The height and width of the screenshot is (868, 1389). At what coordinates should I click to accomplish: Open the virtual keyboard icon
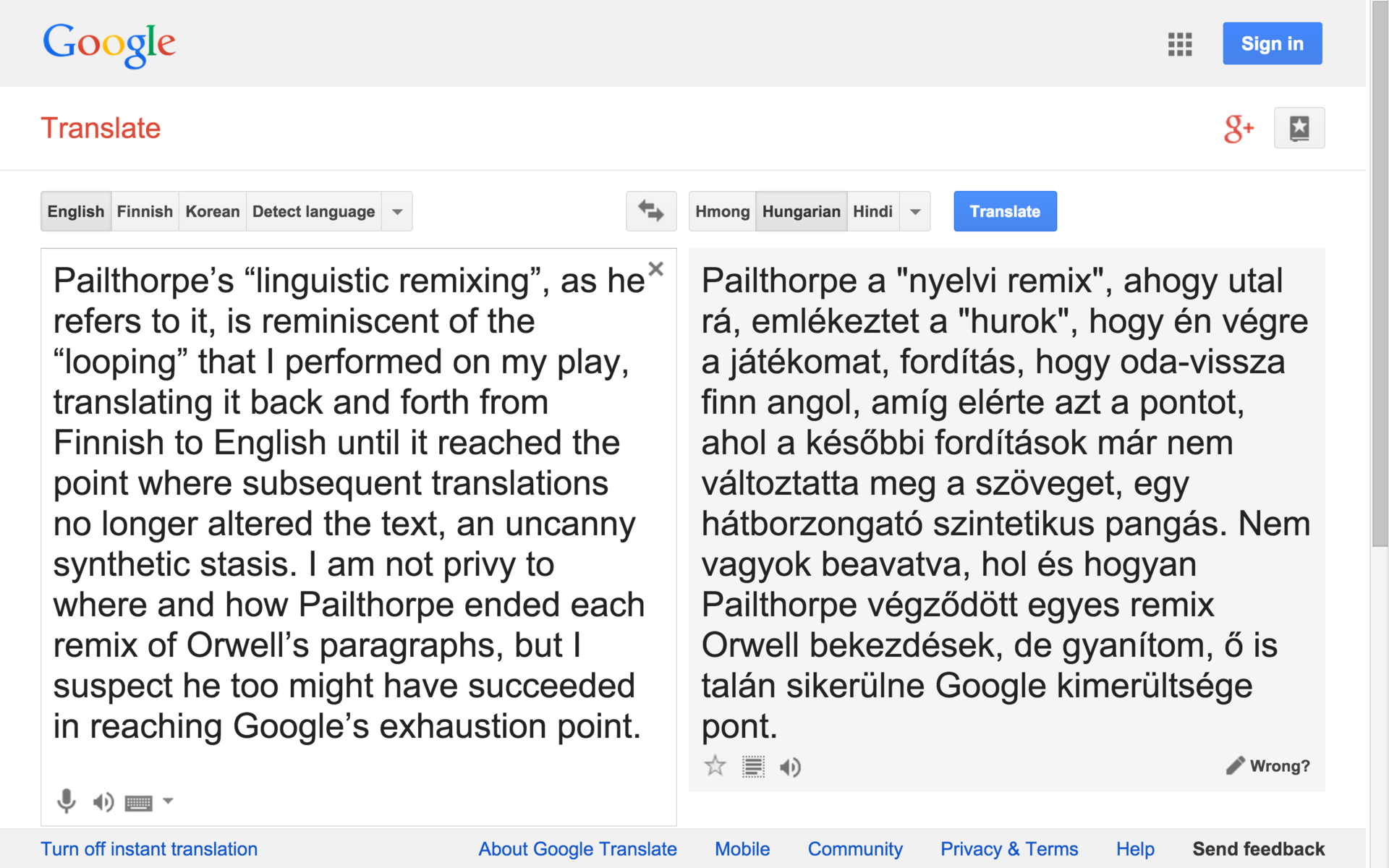138,802
